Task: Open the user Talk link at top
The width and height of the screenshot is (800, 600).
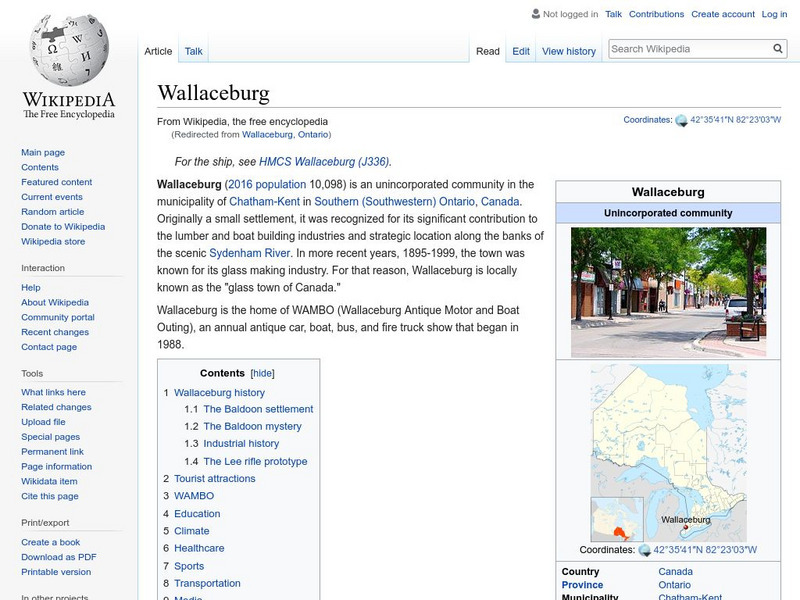Action: [x=613, y=14]
